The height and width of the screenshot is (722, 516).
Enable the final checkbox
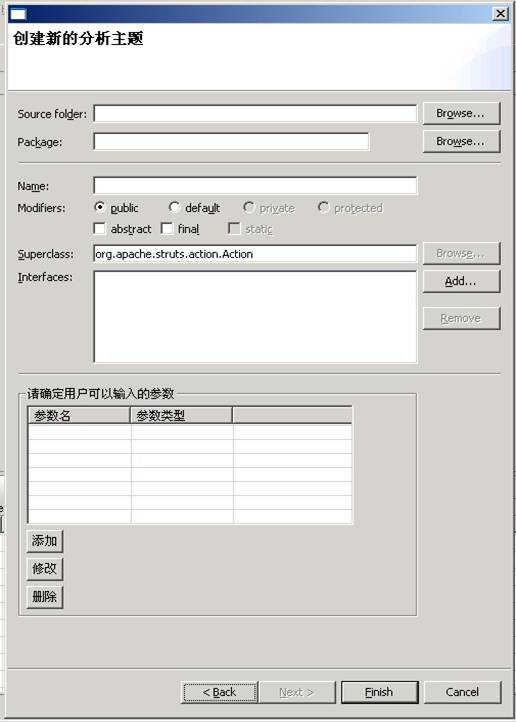(167, 228)
